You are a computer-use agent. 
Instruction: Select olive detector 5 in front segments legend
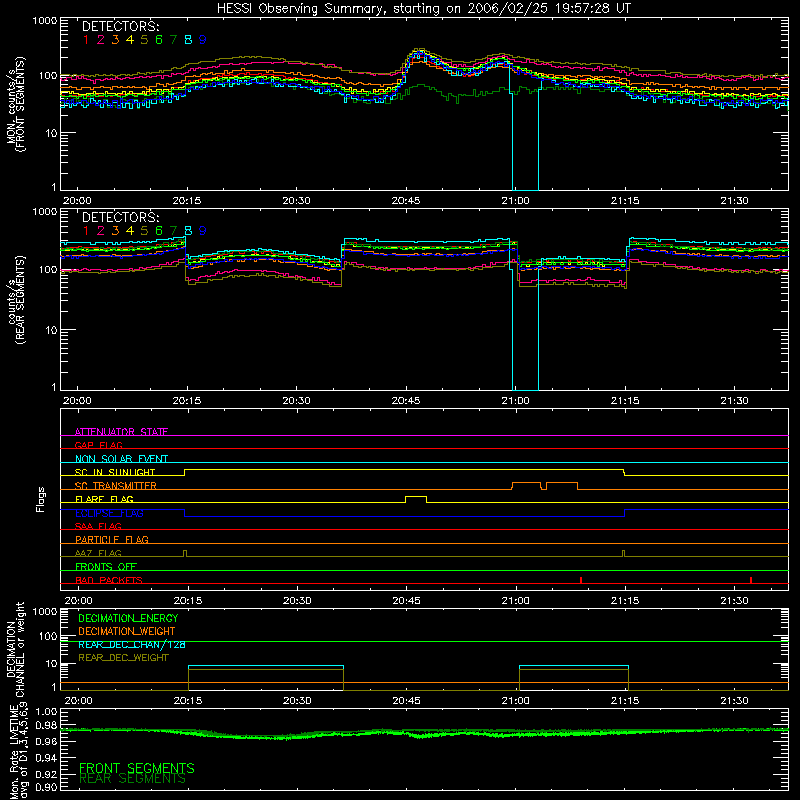coord(144,40)
